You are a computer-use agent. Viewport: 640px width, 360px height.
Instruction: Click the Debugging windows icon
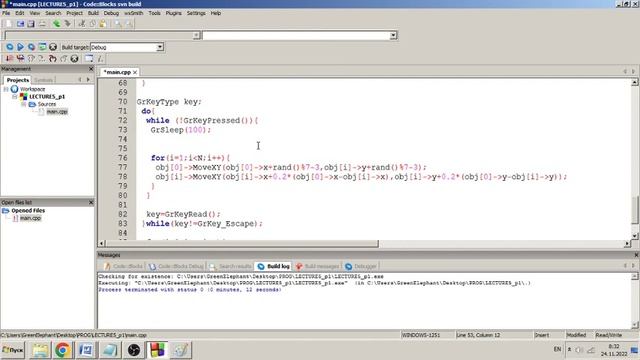coord(89,58)
